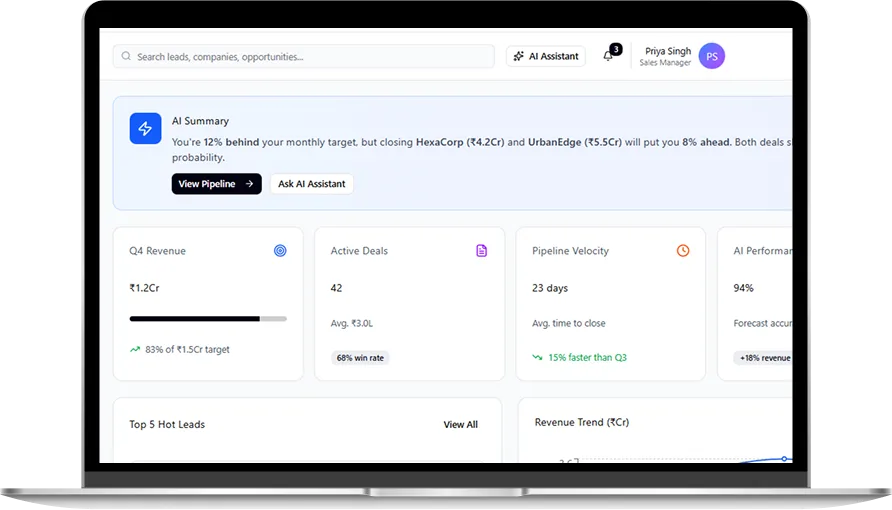The width and height of the screenshot is (892, 510).
Task: Click the PS profile avatar
Action: click(712, 57)
